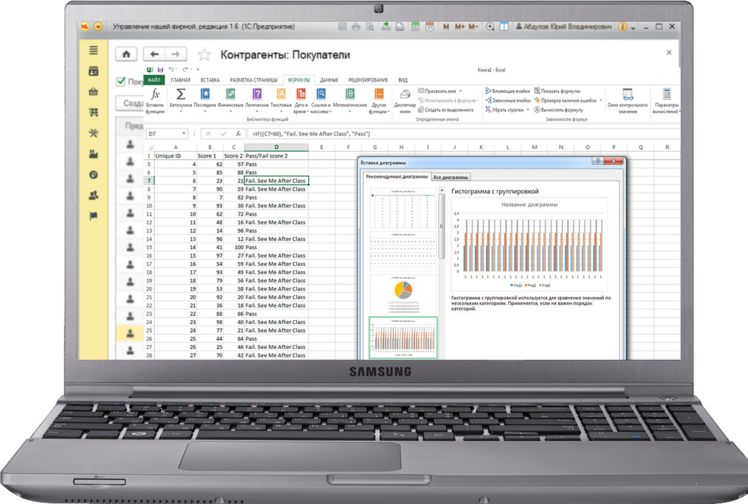Screen dimensions: 748x504
Task: Open the Параметры вычислений dropdown
Action: click(666, 101)
